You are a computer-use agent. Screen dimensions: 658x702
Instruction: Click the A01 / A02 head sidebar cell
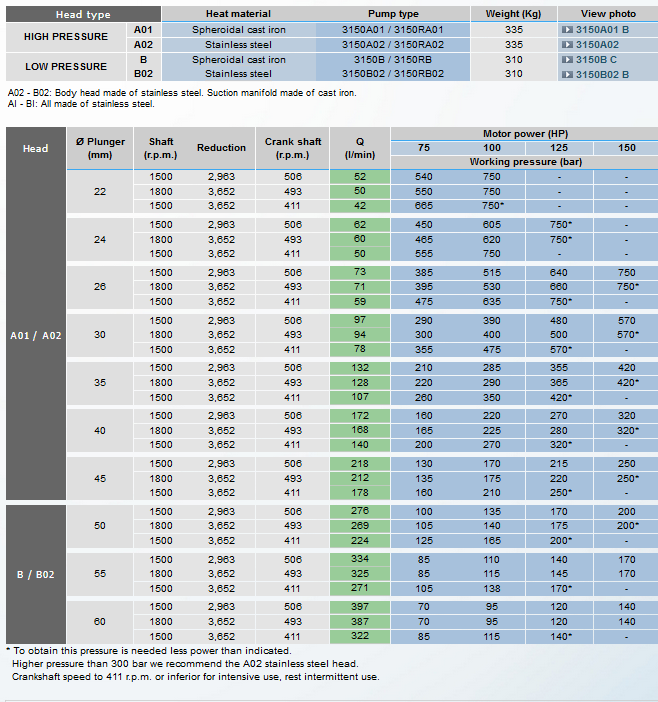click(x=36, y=336)
